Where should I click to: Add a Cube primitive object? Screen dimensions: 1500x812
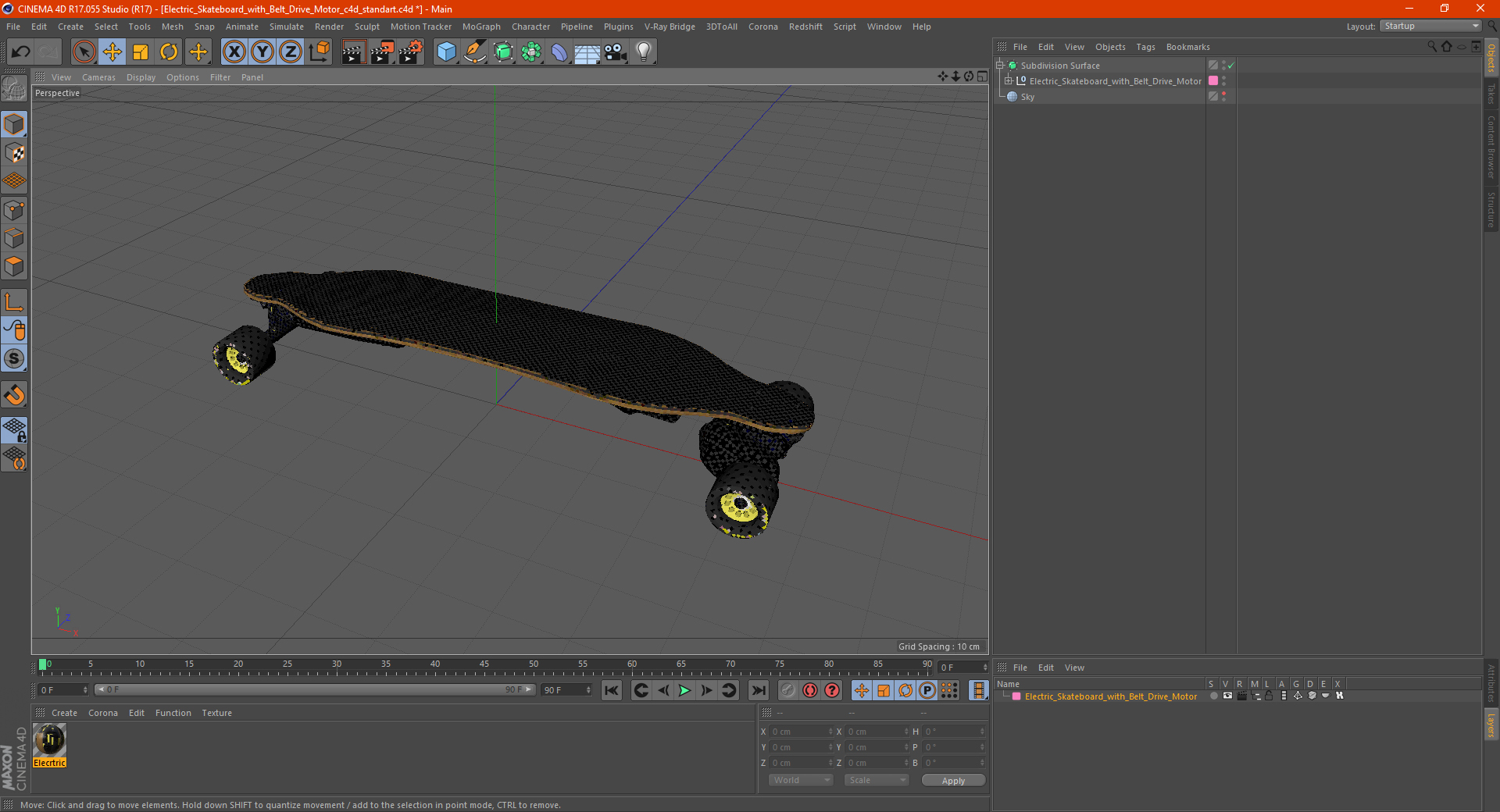click(x=446, y=52)
